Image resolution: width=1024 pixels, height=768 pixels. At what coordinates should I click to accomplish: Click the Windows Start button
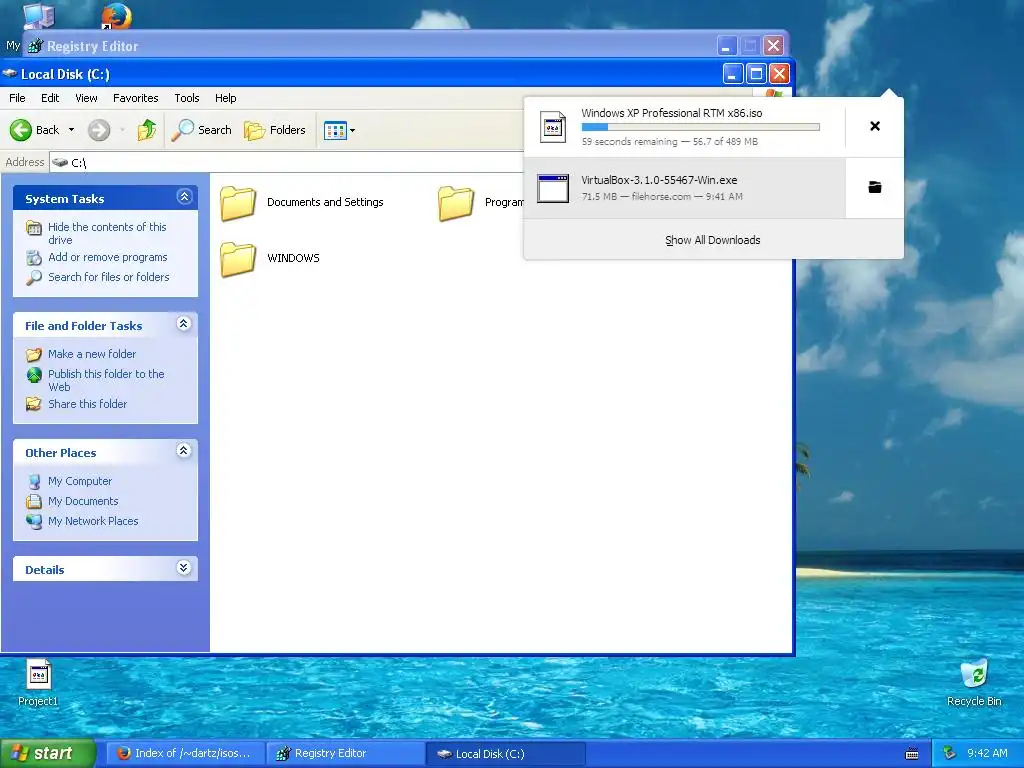47,754
